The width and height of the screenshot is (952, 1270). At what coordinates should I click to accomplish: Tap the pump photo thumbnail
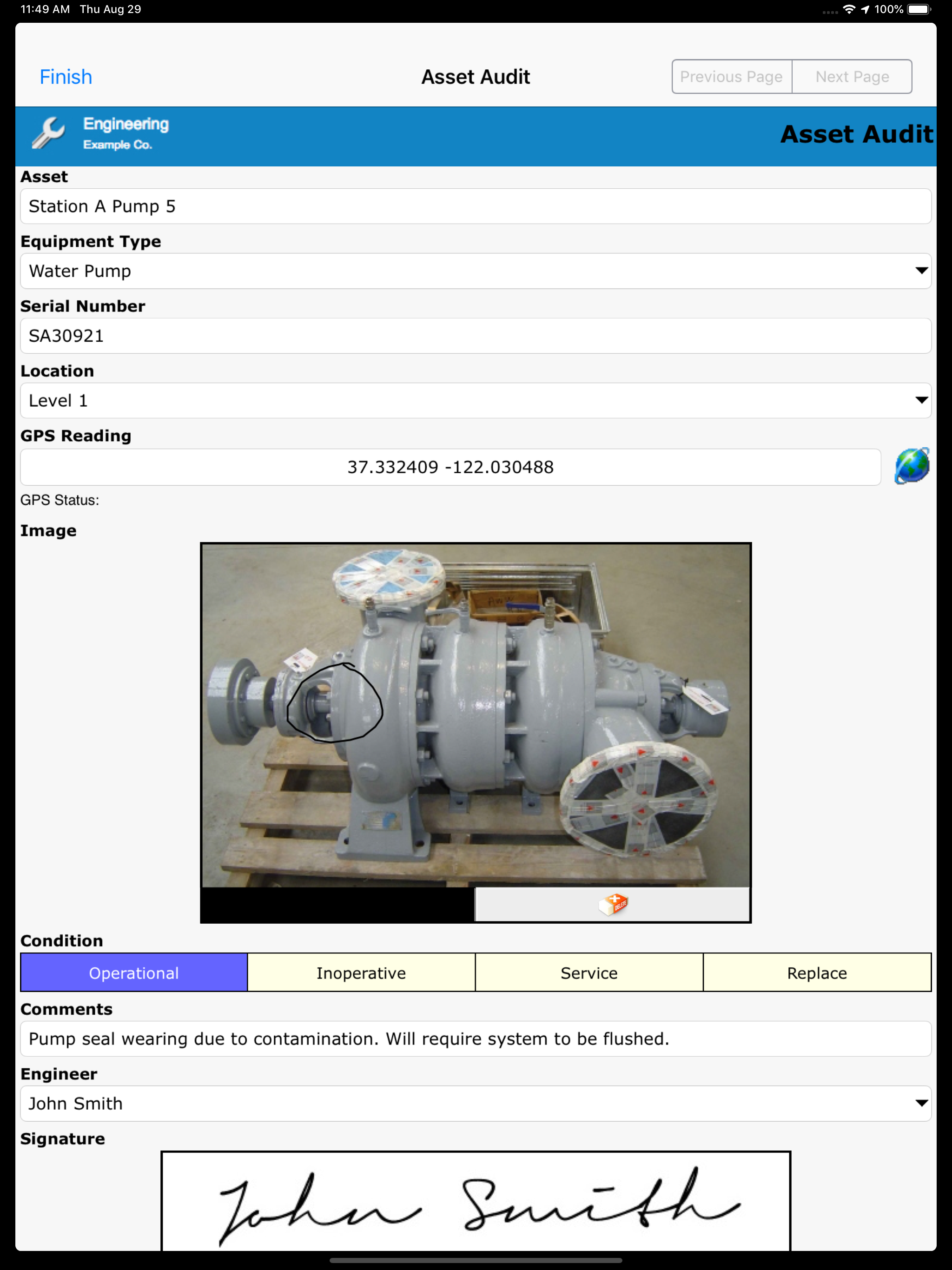coord(476,715)
